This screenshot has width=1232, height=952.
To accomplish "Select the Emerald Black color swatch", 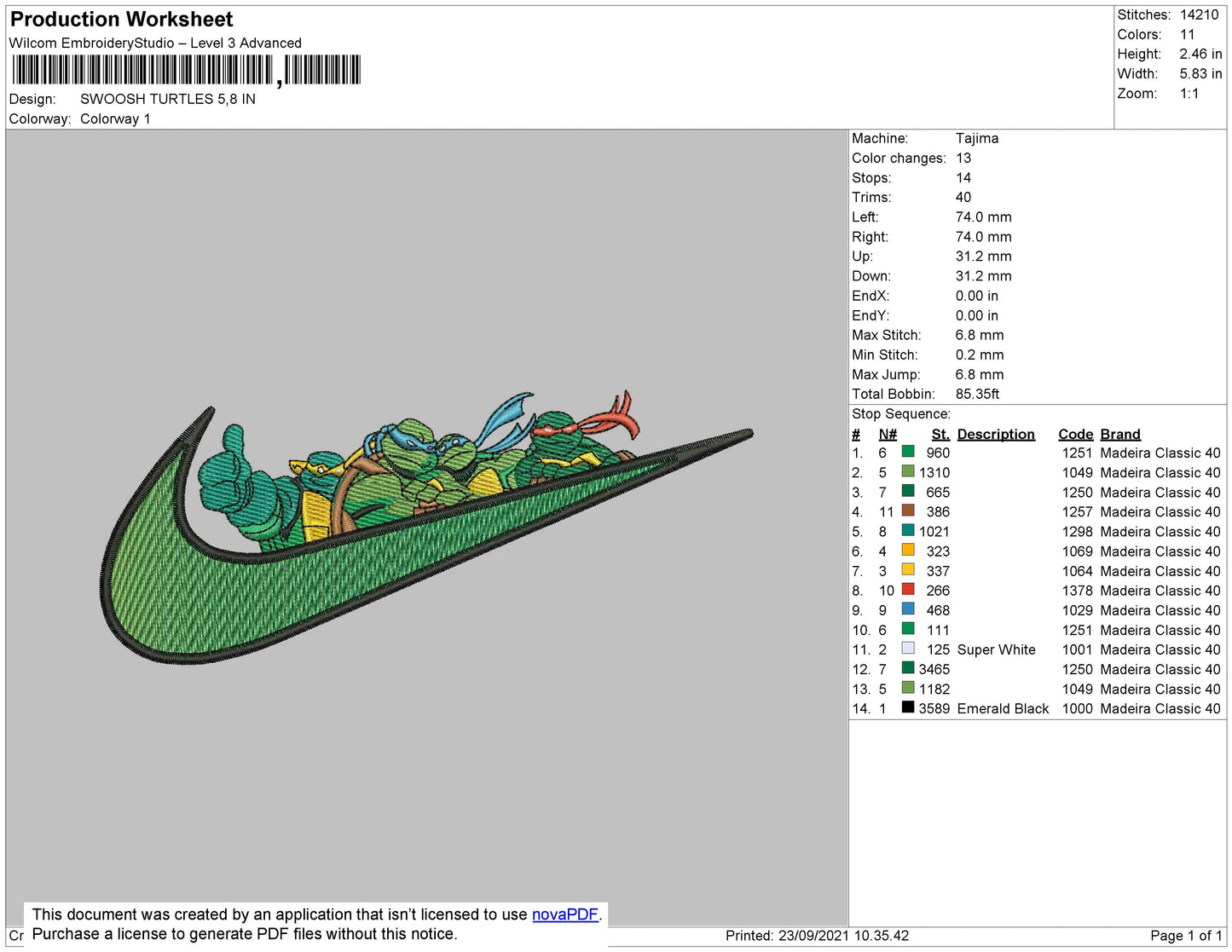I will [x=908, y=707].
